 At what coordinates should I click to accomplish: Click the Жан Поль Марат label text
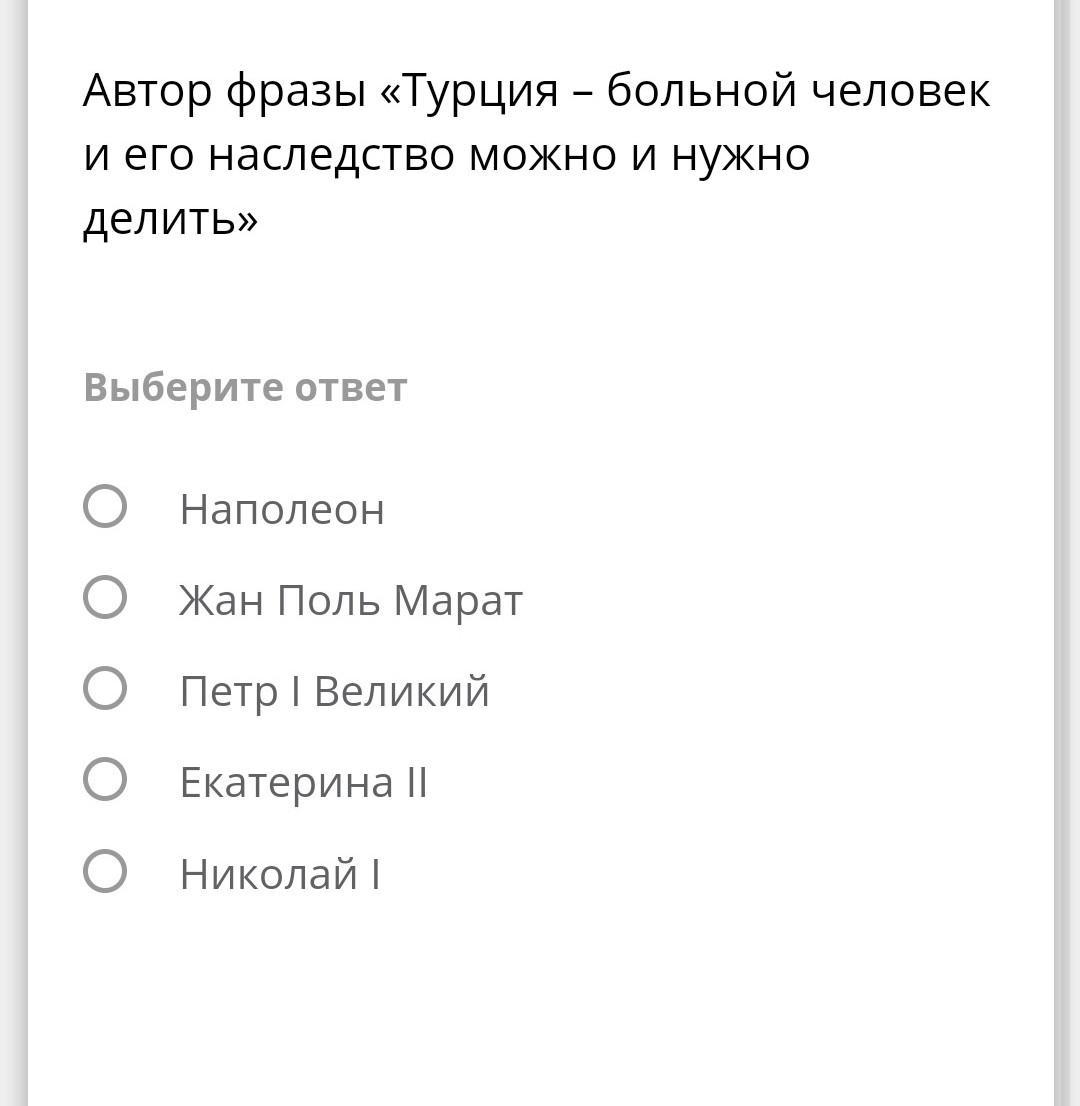click(350, 600)
